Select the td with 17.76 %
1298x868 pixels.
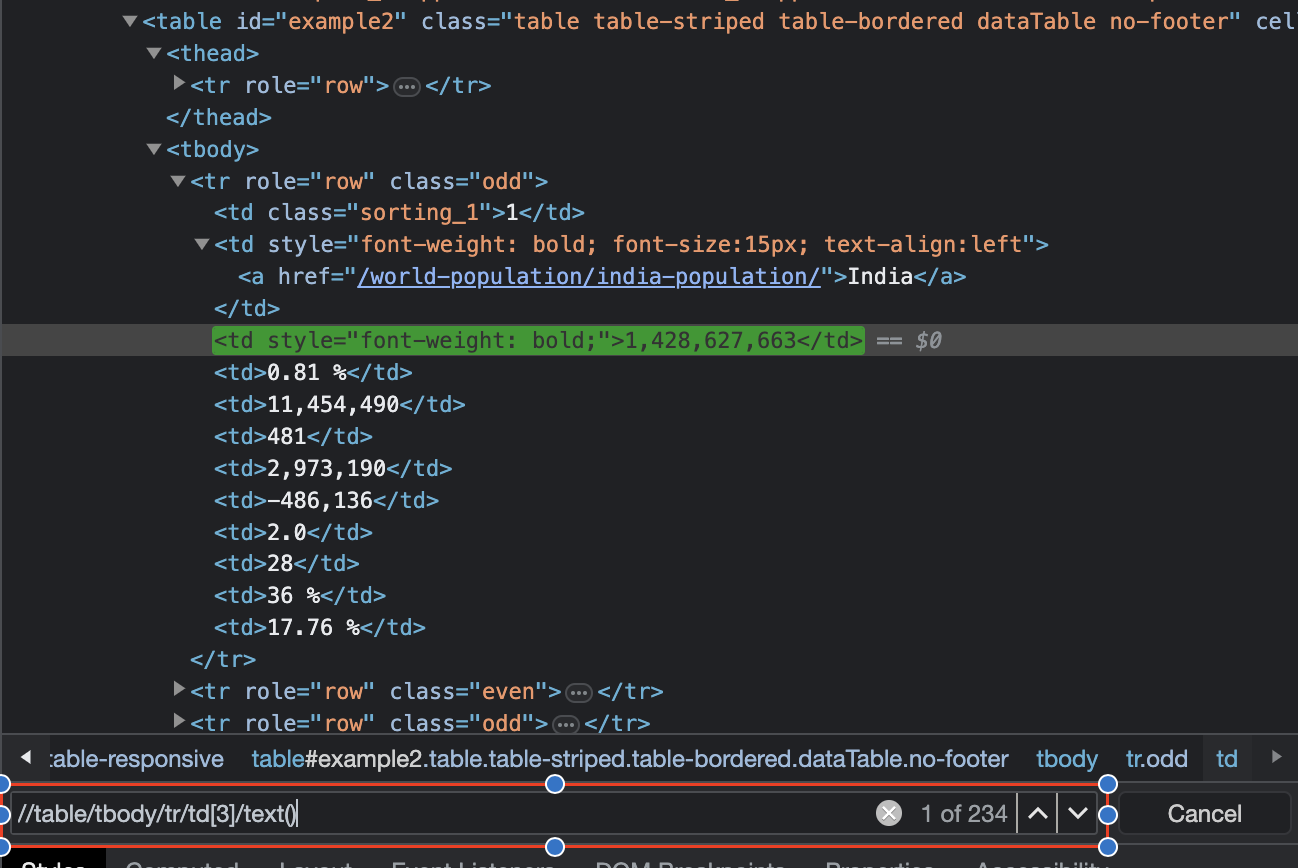[320, 629]
